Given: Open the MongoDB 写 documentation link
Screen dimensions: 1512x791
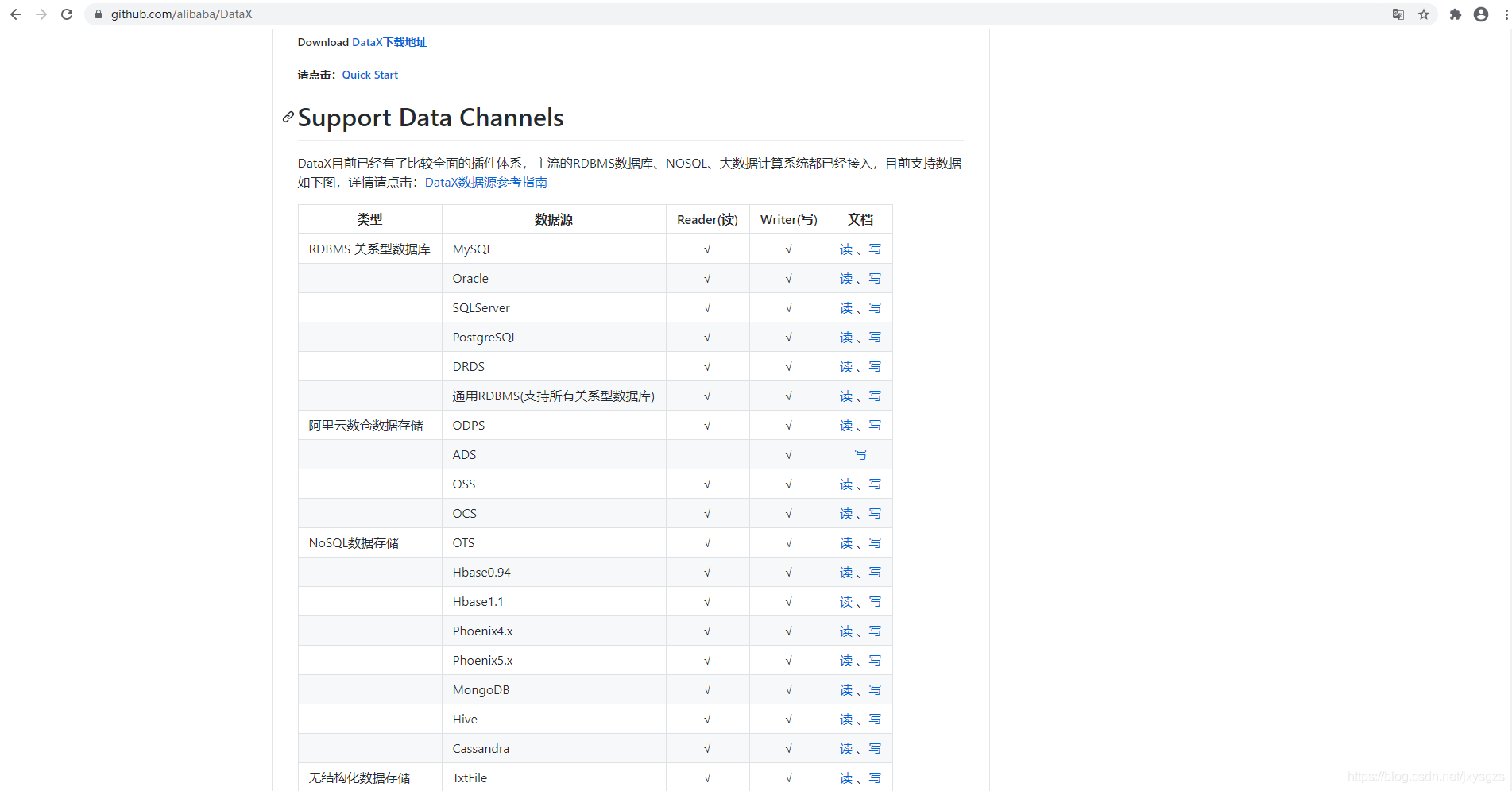Looking at the screenshot, I should click(x=875, y=690).
